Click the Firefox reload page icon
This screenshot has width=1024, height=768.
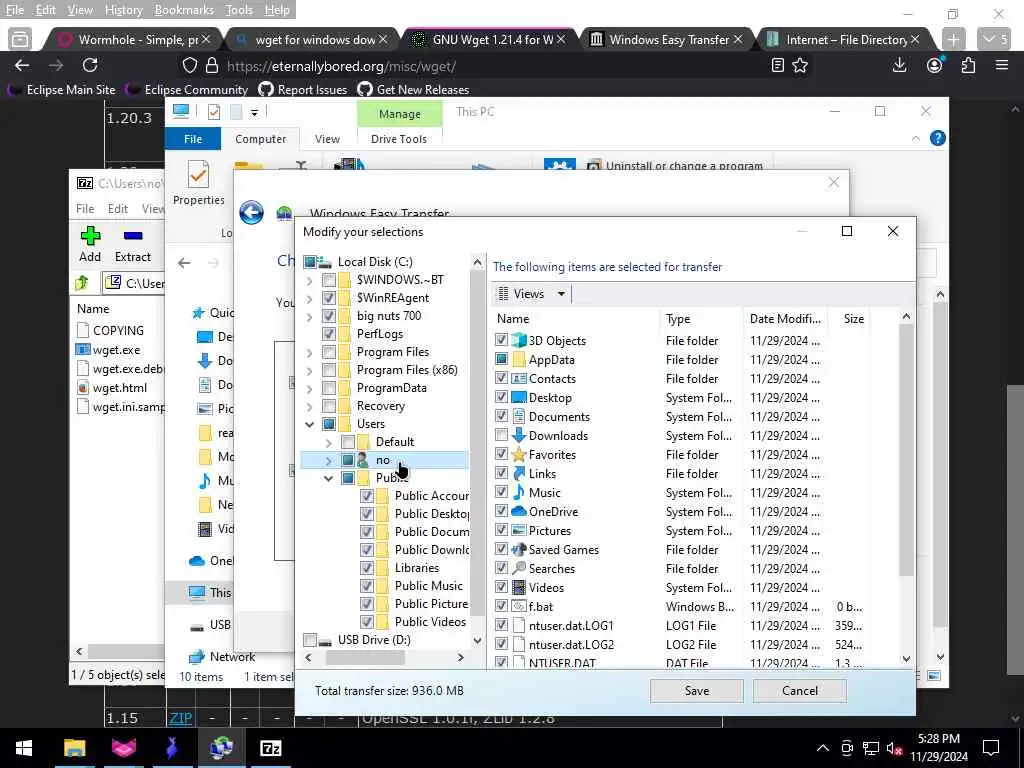point(90,65)
